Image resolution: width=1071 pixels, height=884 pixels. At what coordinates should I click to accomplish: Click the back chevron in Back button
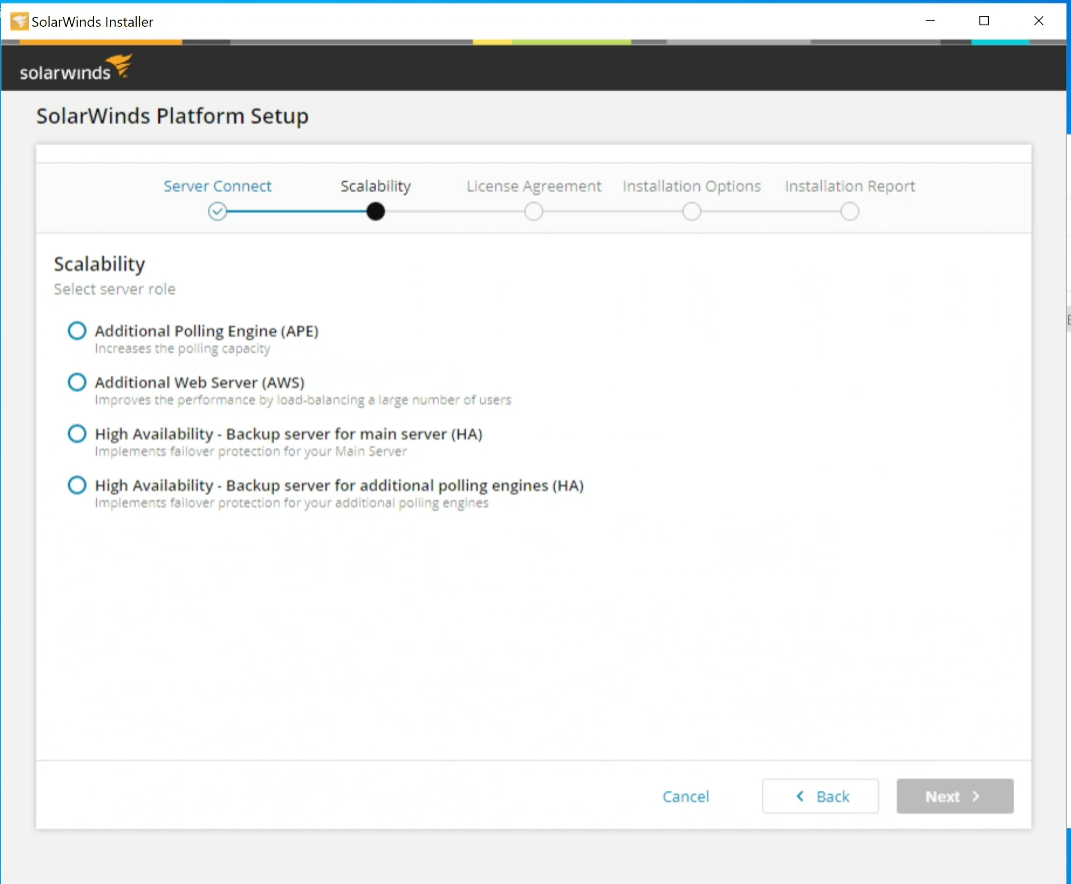[800, 796]
